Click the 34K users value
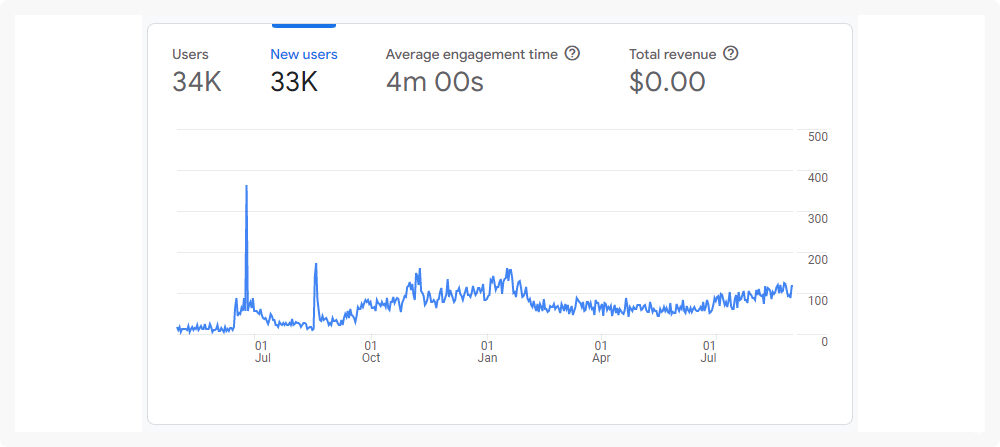Image resolution: width=1000 pixels, height=447 pixels. tap(197, 82)
